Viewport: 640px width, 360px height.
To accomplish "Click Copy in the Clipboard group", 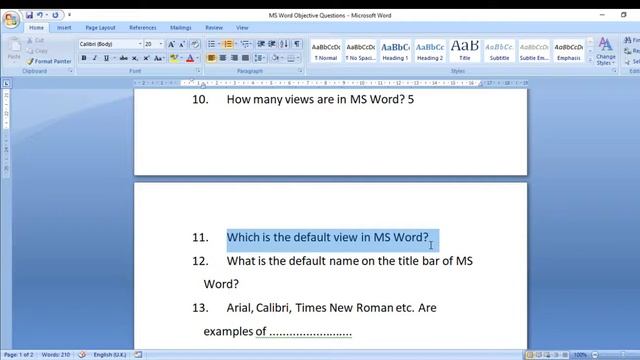I will pos(37,51).
